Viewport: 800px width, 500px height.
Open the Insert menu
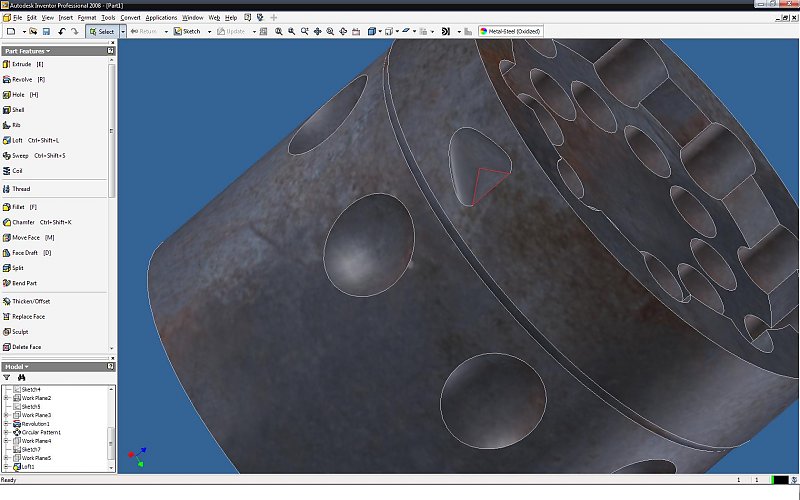pyautogui.click(x=65, y=17)
